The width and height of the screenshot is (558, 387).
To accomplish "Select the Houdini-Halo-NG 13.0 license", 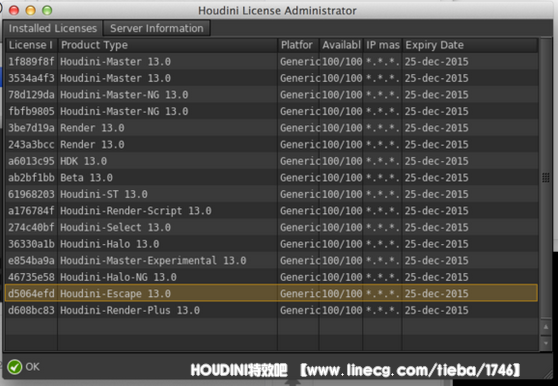I will [272, 277].
